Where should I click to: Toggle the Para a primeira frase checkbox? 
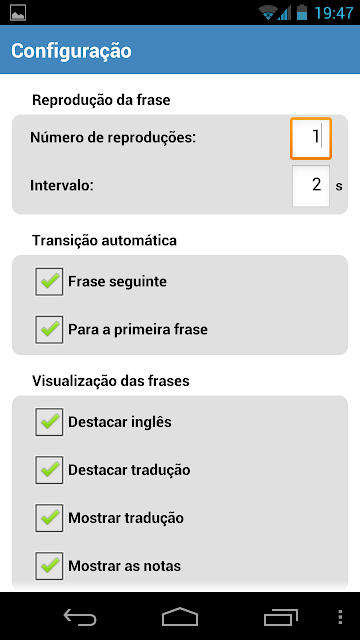[x=49, y=329]
